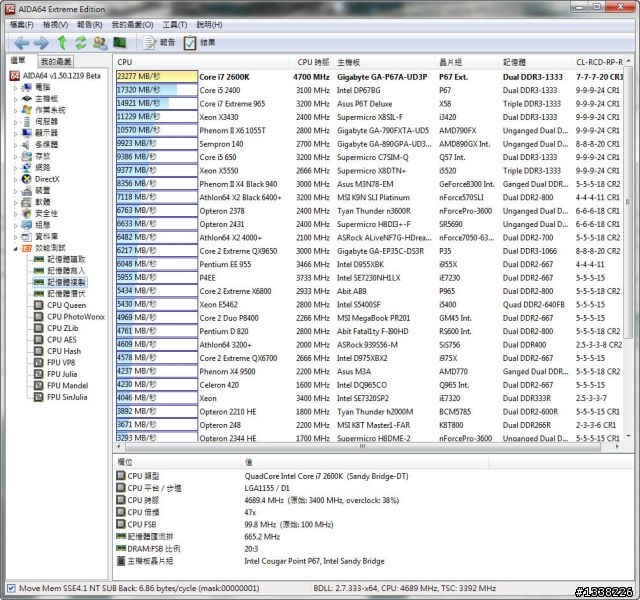Image resolution: width=640 pixels, height=600 pixels.
Task: Expand the tree node just below DirectX
Action: point(16,190)
